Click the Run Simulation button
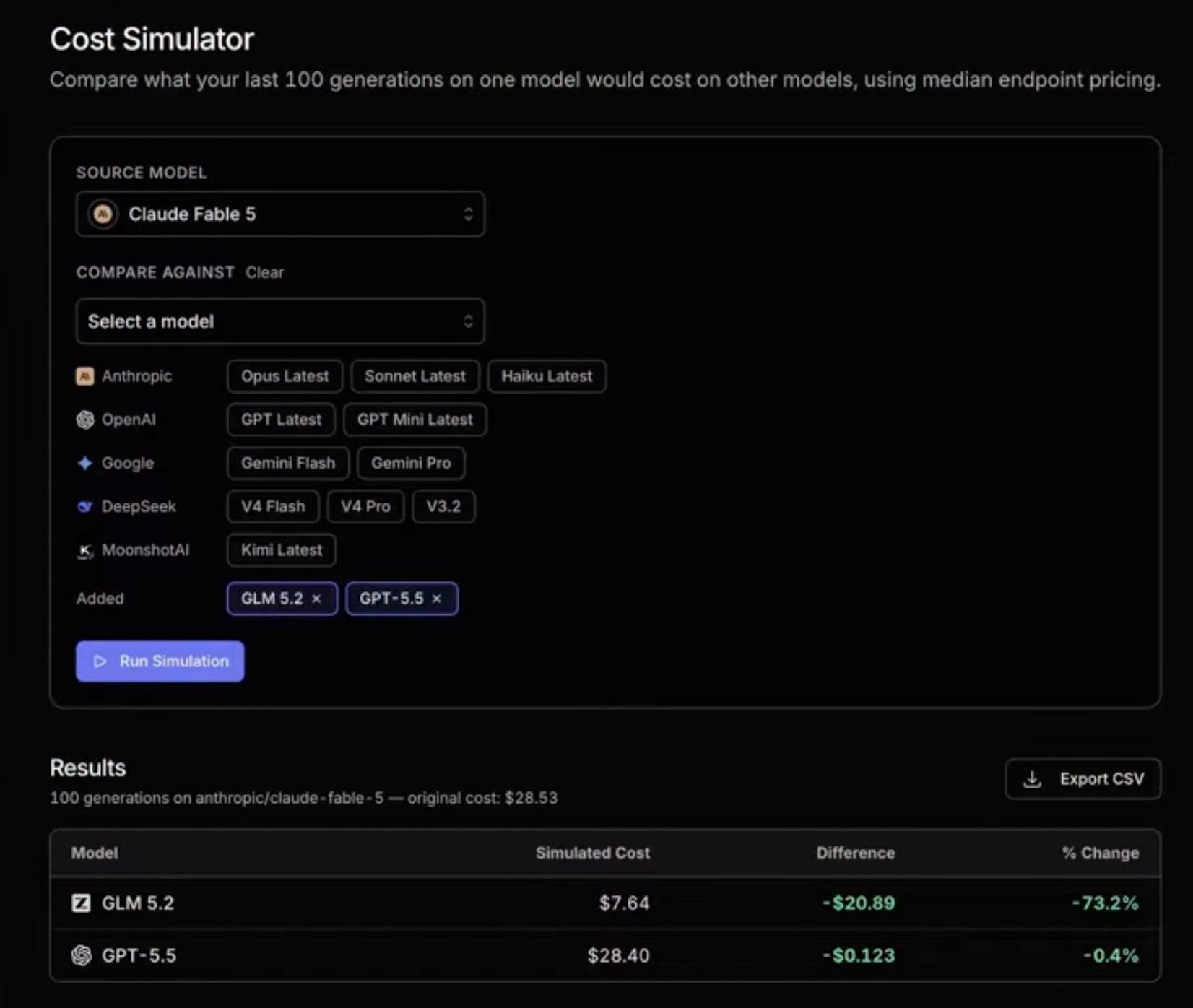The height and width of the screenshot is (1008, 1193). tap(160, 661)
